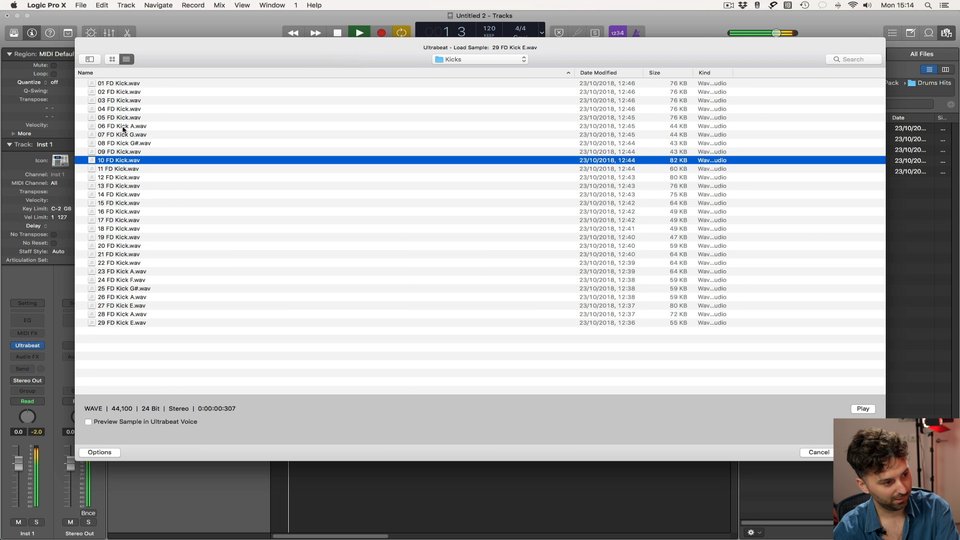Open the Library button in control bar
The height and width of the screenshot is (540, 960).
pyautogui.click(x=13, y=32)
